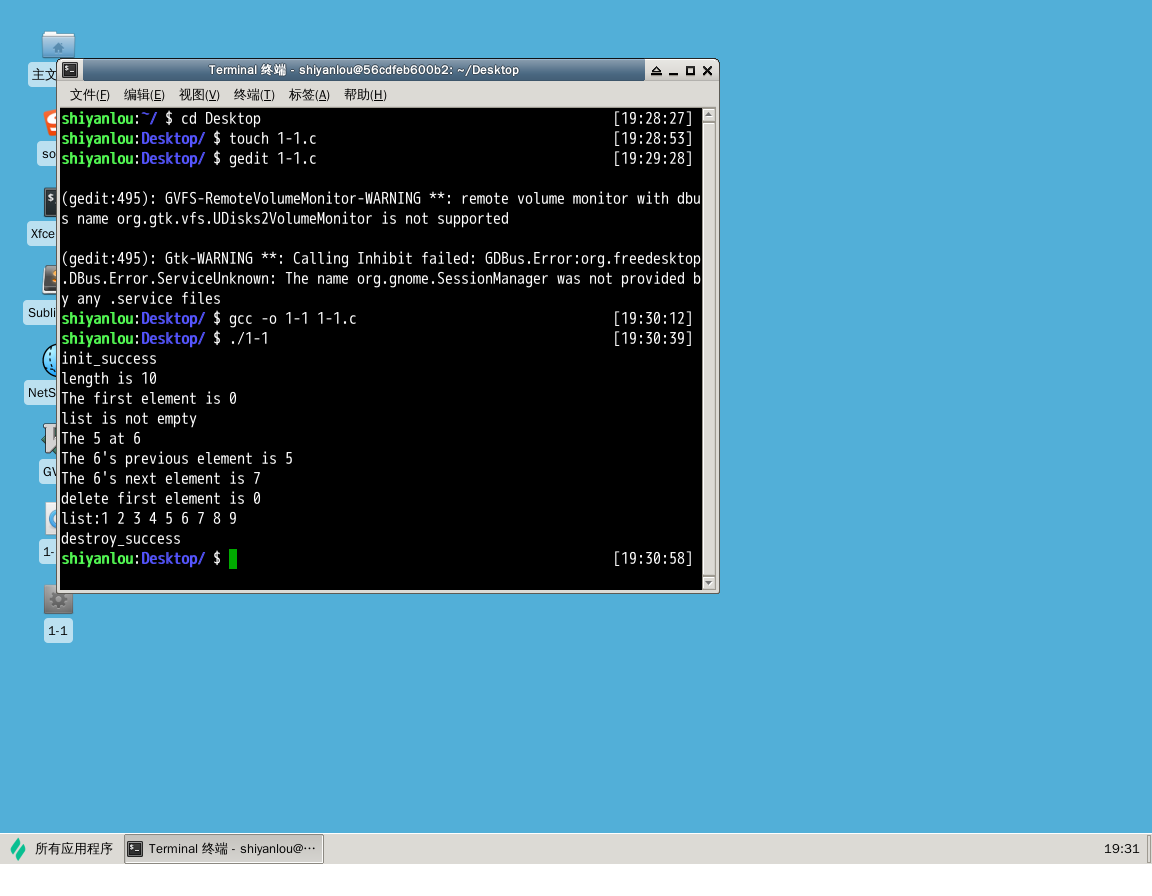The height and width of the screenshot is (896, 1152).
Task: Open the 视图 (View) menu
Action: point(199,95)
